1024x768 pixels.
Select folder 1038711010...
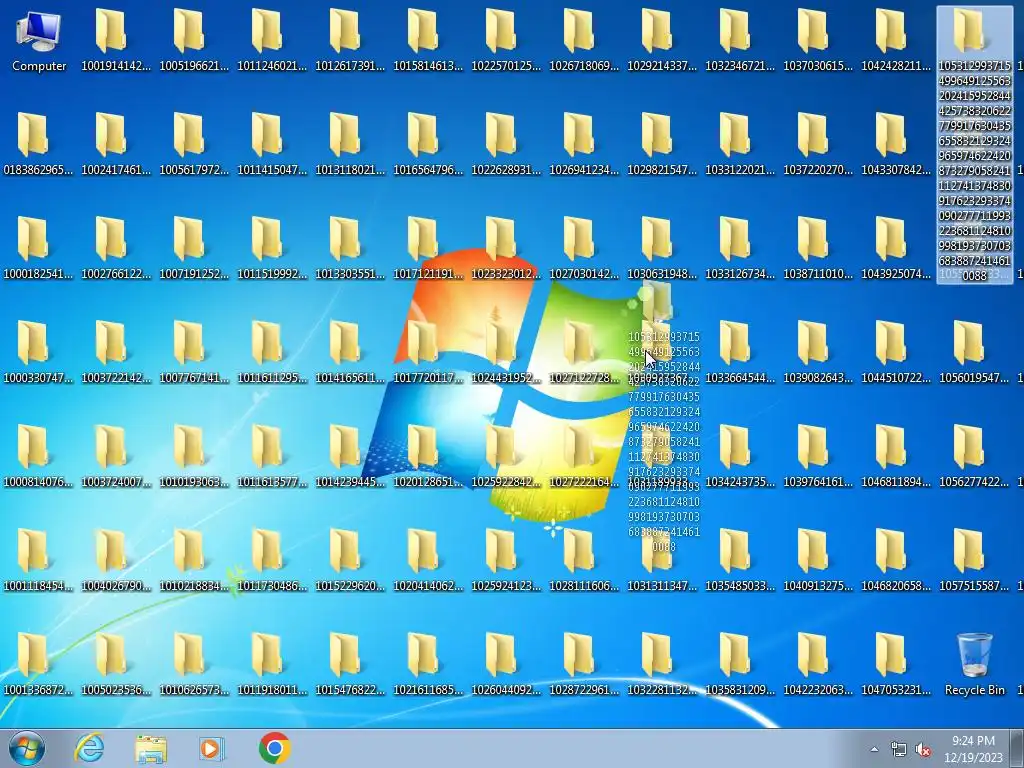(x=818, y=248)
